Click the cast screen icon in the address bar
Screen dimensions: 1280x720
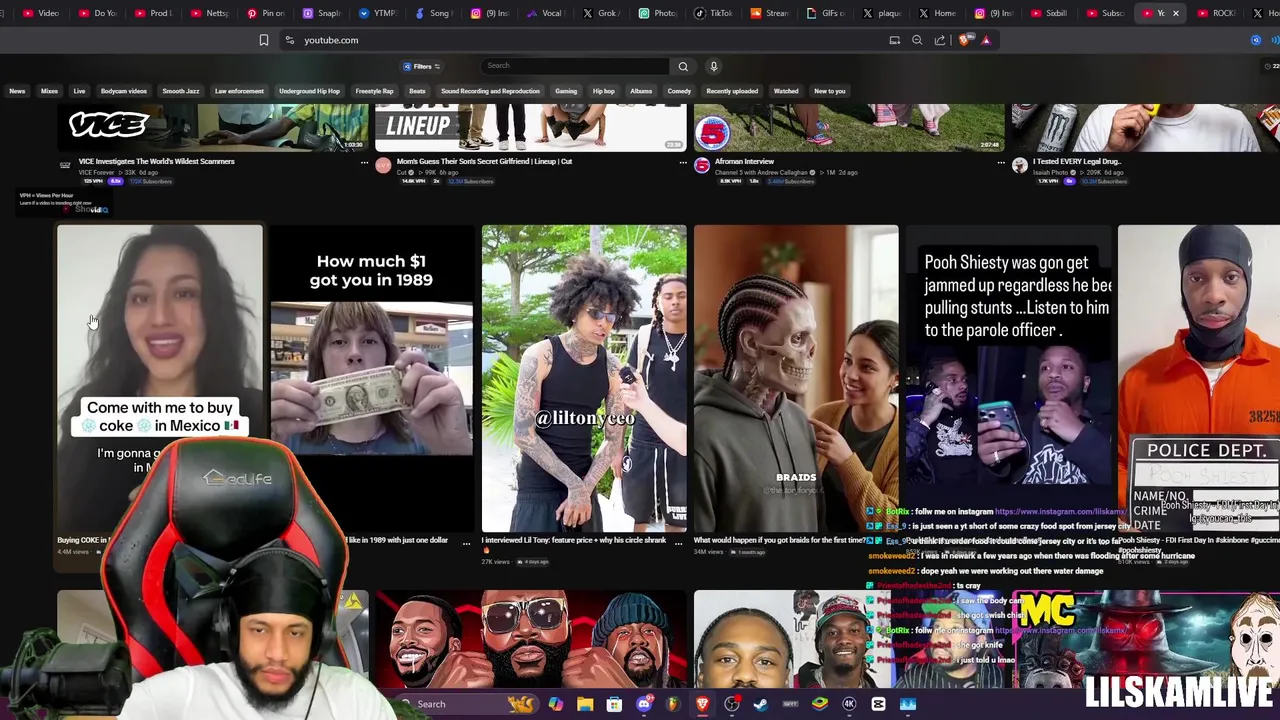point(895,40)
